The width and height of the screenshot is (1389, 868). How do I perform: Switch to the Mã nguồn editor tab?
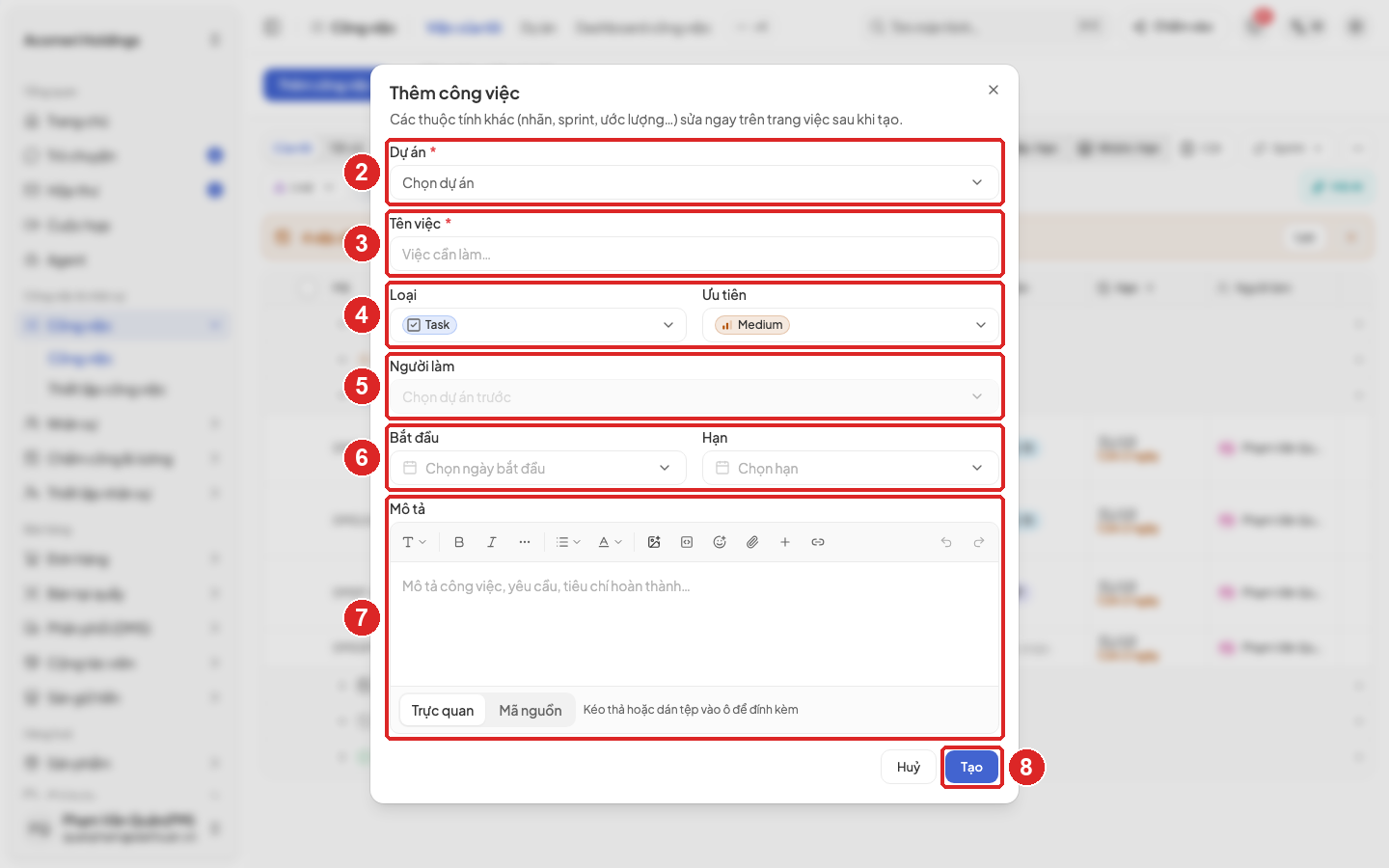click(531, 711)
